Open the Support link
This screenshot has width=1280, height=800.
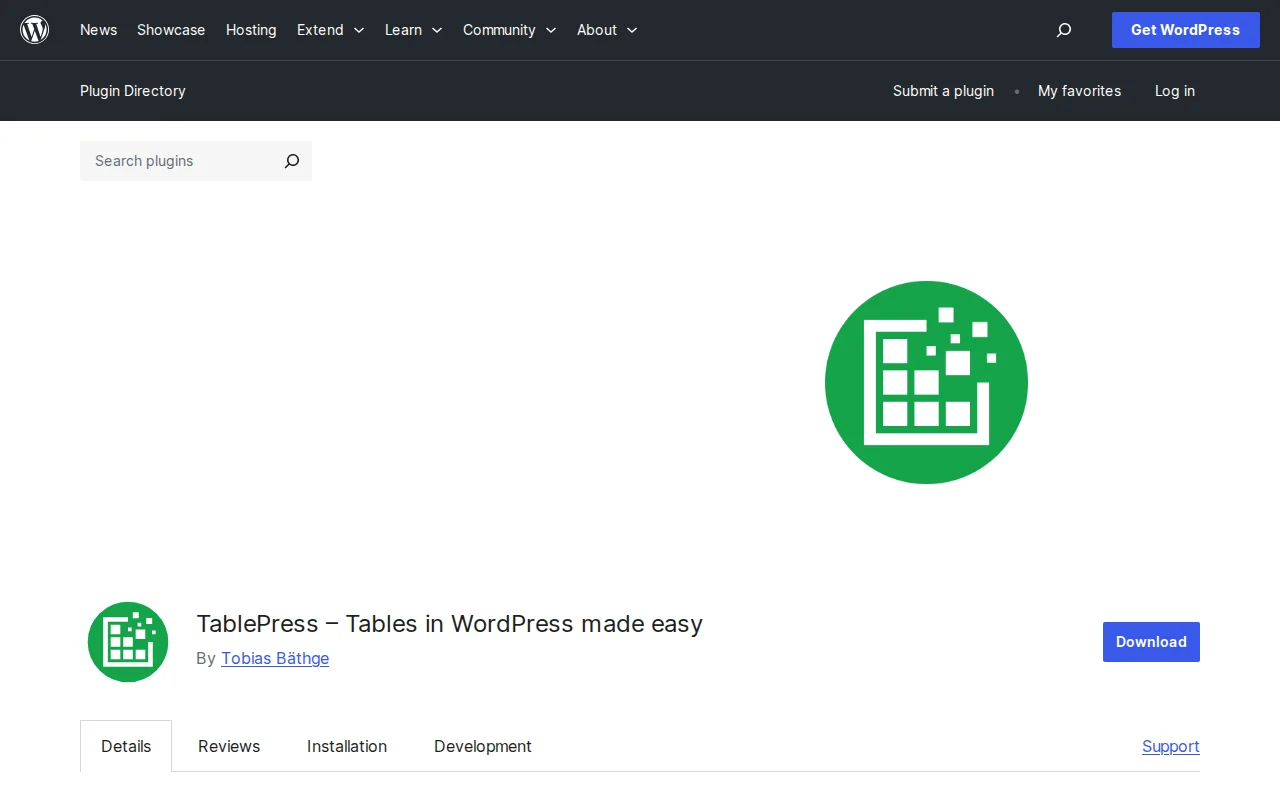pyautogui.click(x=1170, y=746)
